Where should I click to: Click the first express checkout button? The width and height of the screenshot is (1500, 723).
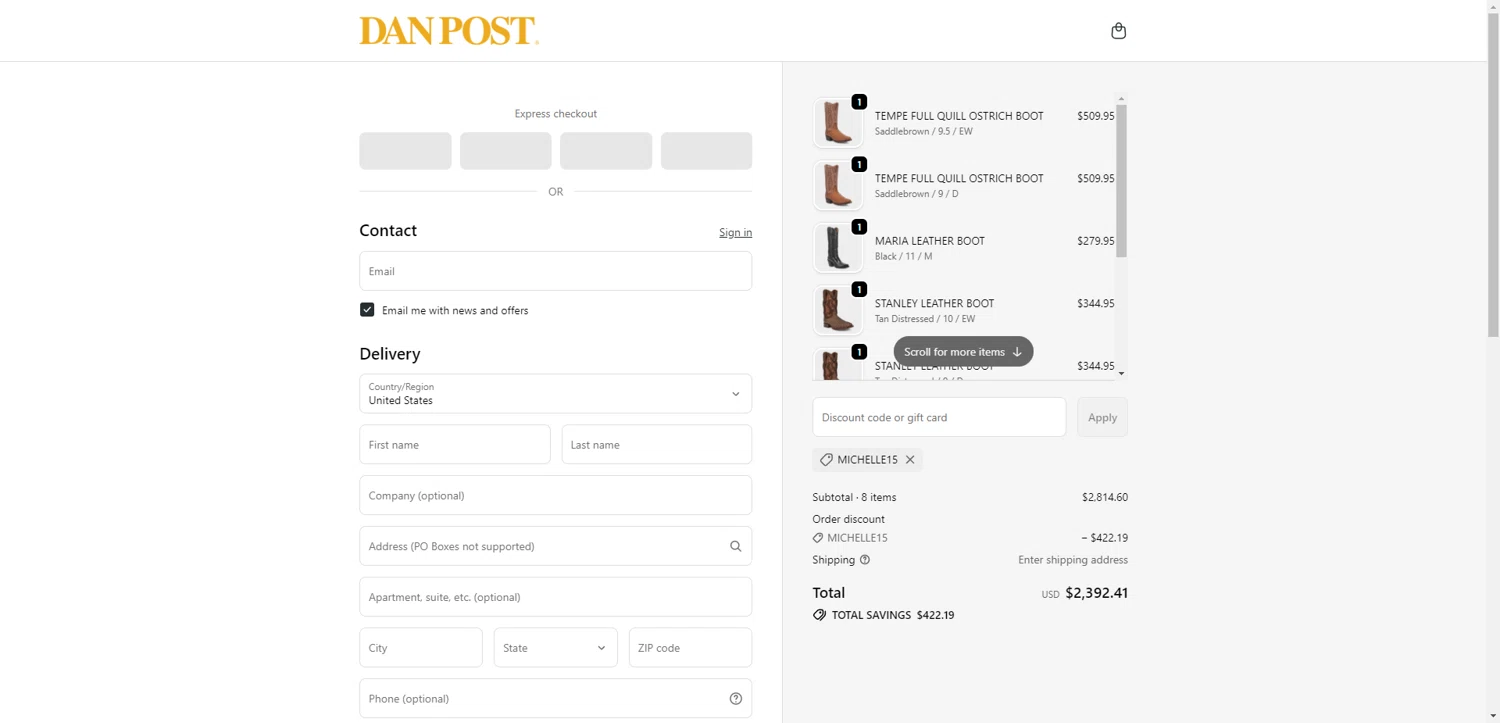coord(405,151)
